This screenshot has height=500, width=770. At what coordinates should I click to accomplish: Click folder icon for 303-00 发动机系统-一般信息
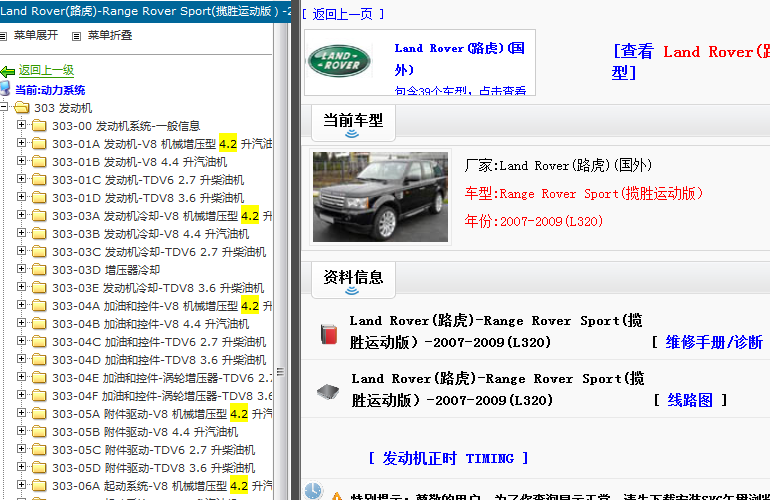39,126
